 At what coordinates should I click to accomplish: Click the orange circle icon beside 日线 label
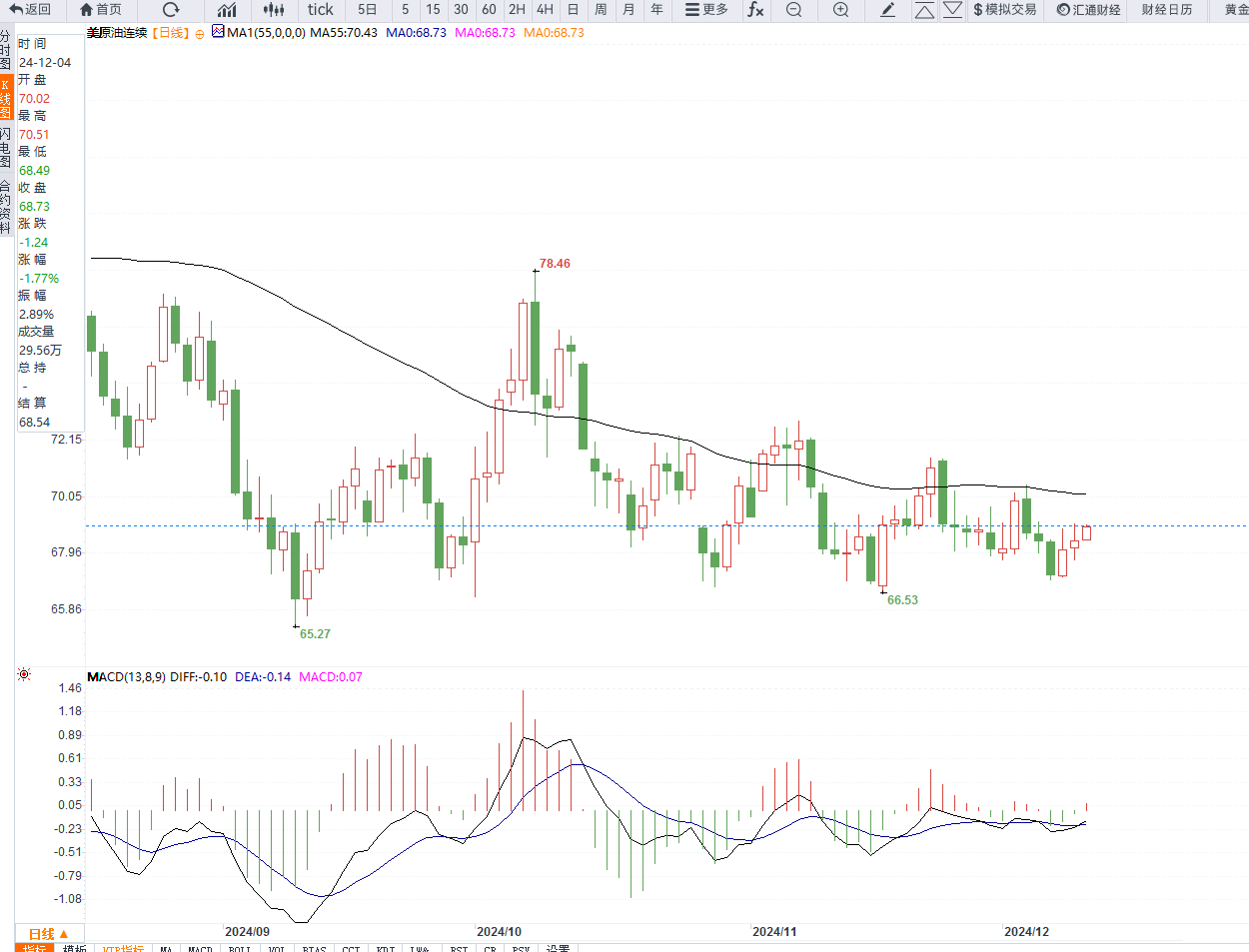pyautogui.click(x=200, y=34)
